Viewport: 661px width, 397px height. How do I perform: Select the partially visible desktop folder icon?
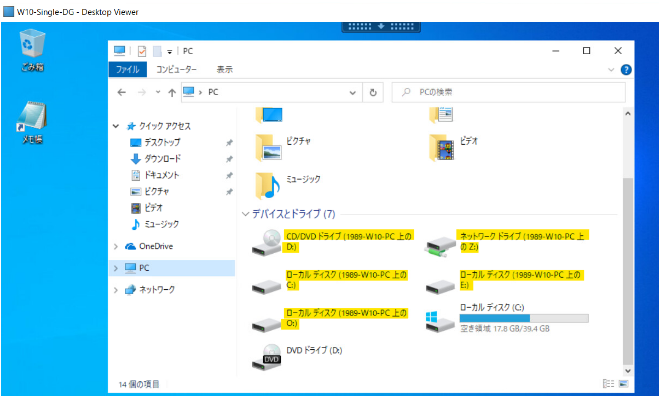(x=269, y=115)
